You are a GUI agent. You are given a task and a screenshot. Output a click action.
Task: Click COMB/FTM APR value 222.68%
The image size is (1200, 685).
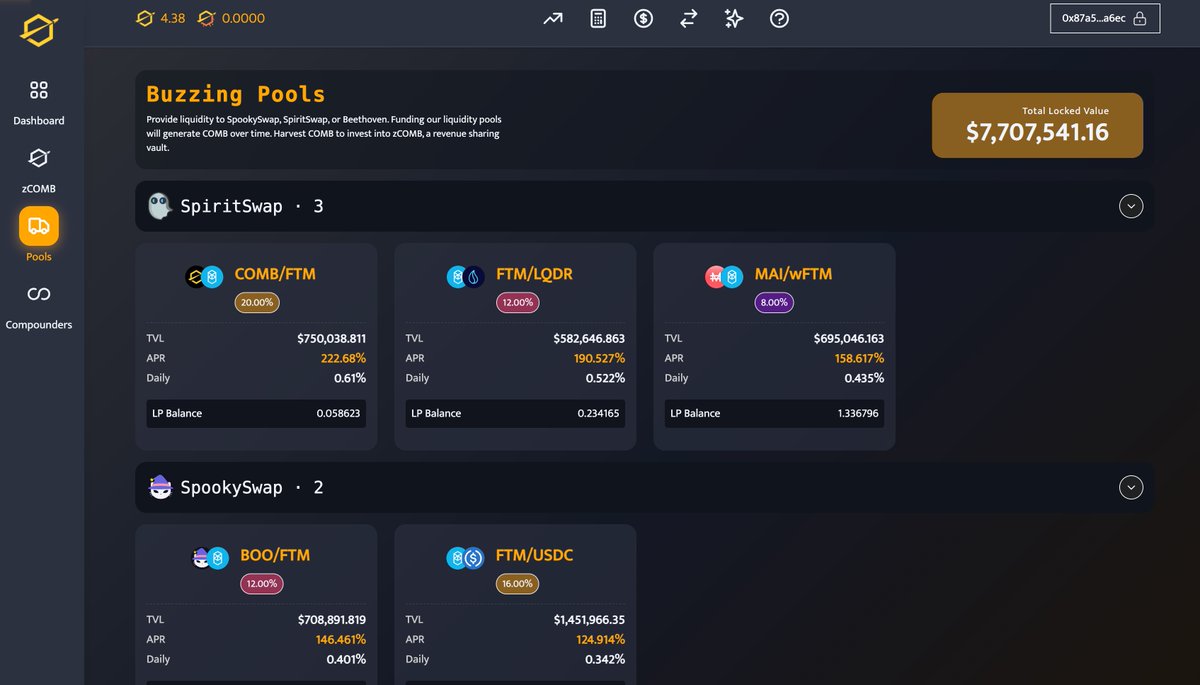[x=343, y=358]
